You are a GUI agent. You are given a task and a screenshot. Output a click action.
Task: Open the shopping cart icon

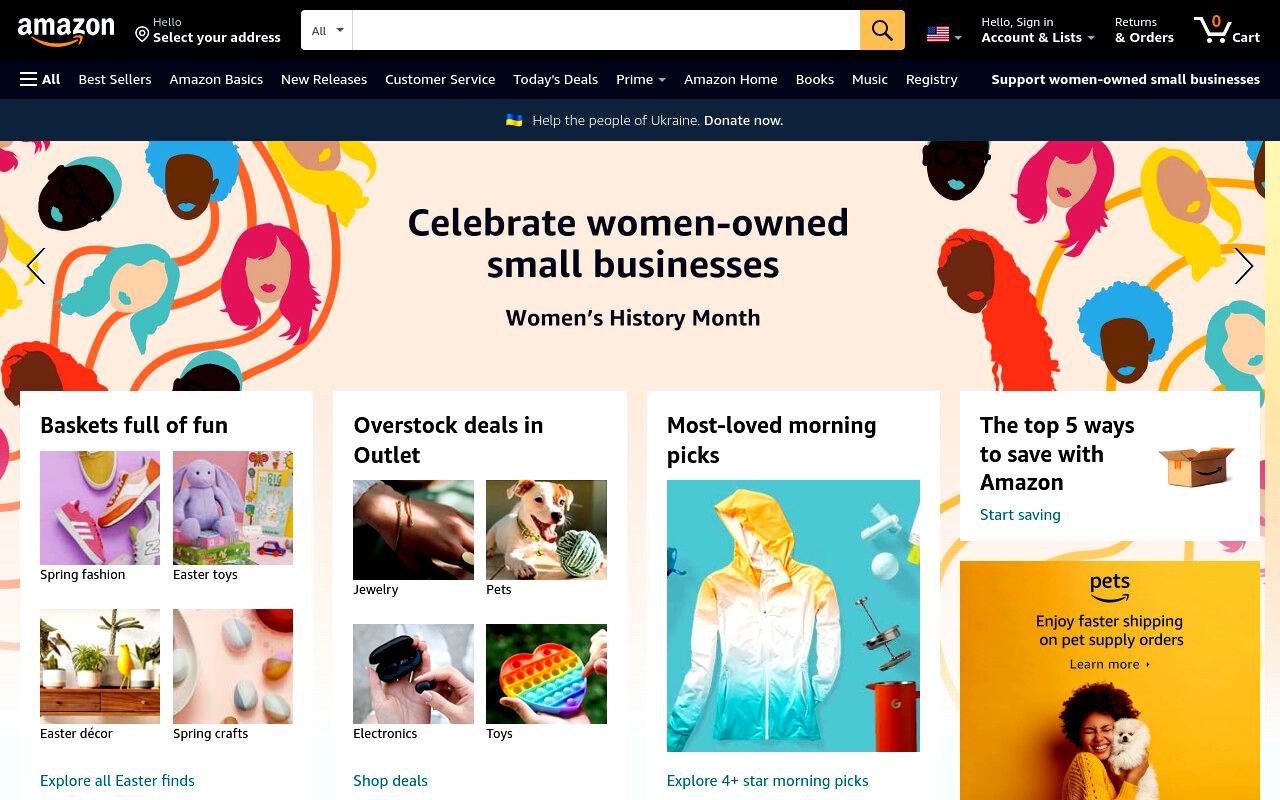pyautogui.click(x=1226, y=30)
